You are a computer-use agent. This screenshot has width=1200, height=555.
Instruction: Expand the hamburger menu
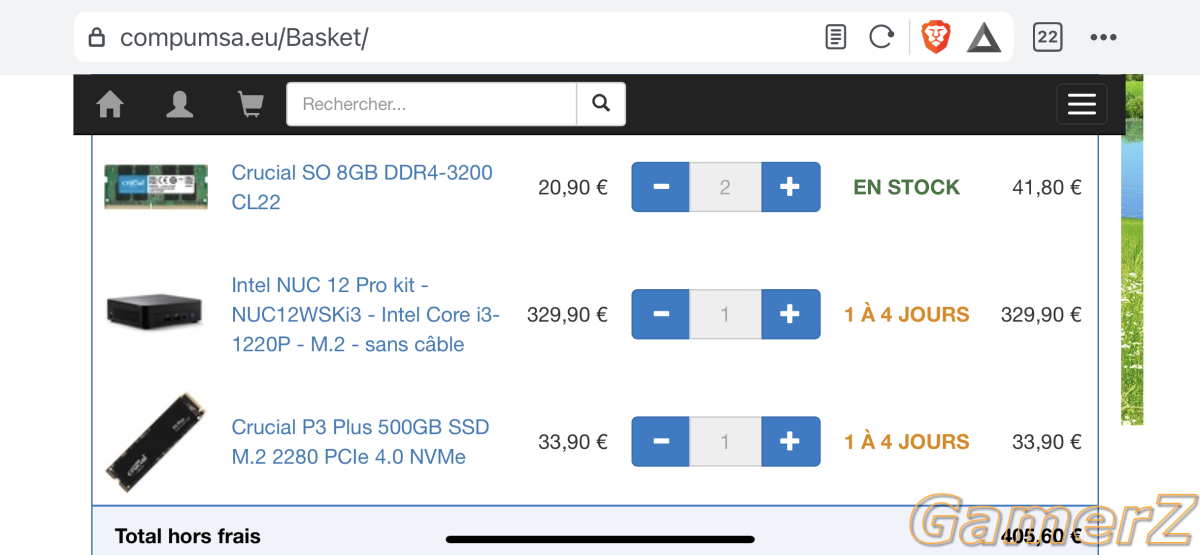tap(1082, 104)
